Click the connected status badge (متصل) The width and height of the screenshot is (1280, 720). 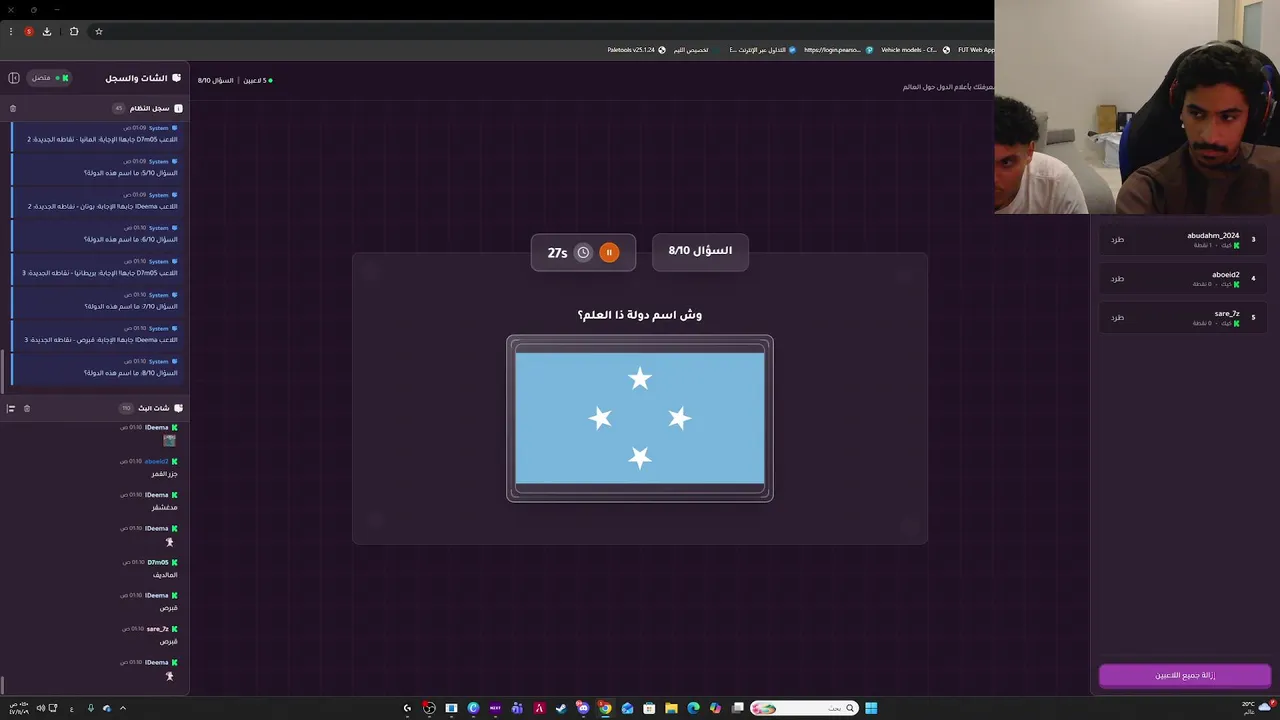pos(49,78)
